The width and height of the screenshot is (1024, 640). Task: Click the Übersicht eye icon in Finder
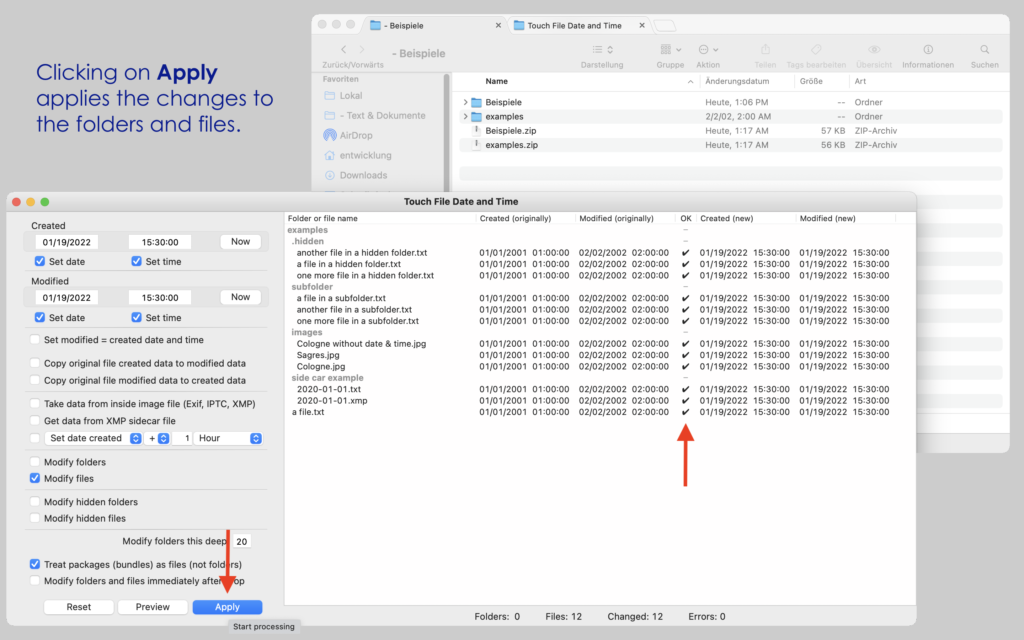pyautogui.click(x=874, y=50)
